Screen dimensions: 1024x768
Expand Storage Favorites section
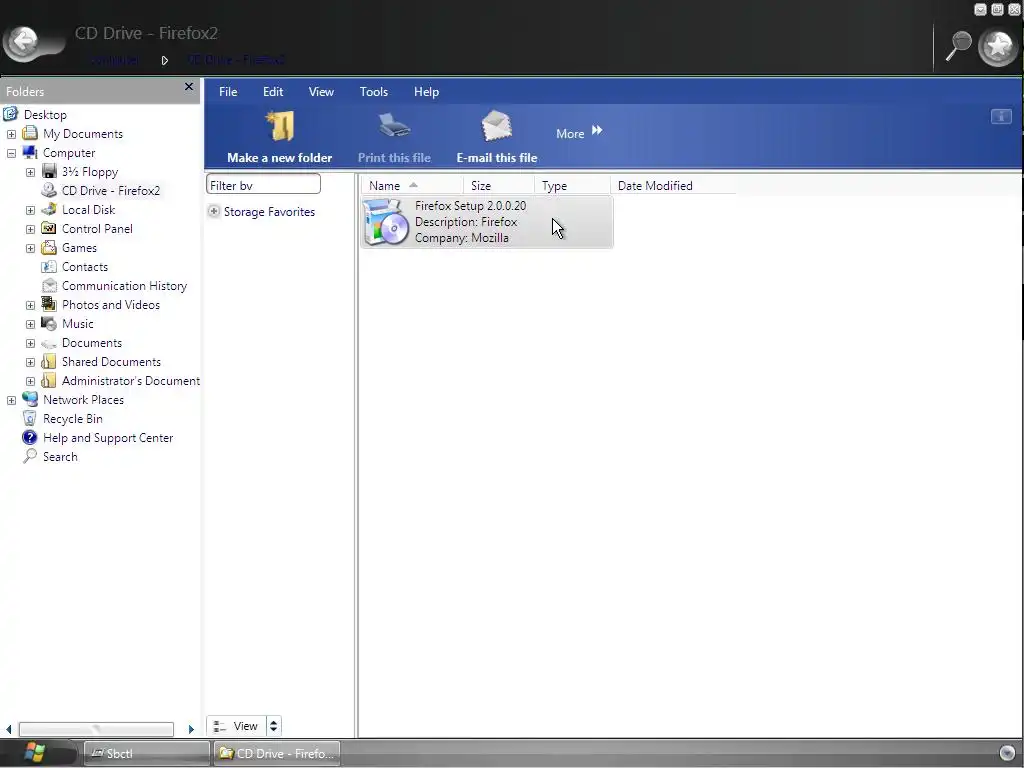[214, 211]
